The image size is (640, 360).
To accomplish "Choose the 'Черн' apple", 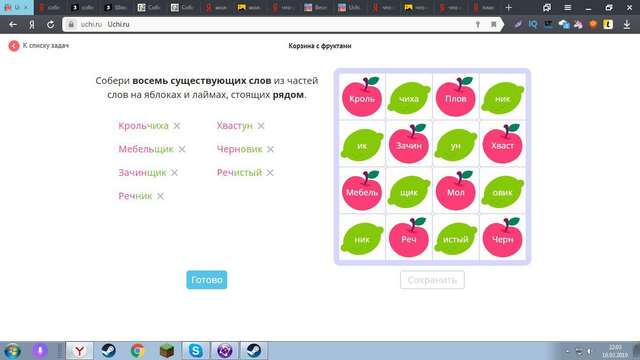I will click(x=502, y=238).
